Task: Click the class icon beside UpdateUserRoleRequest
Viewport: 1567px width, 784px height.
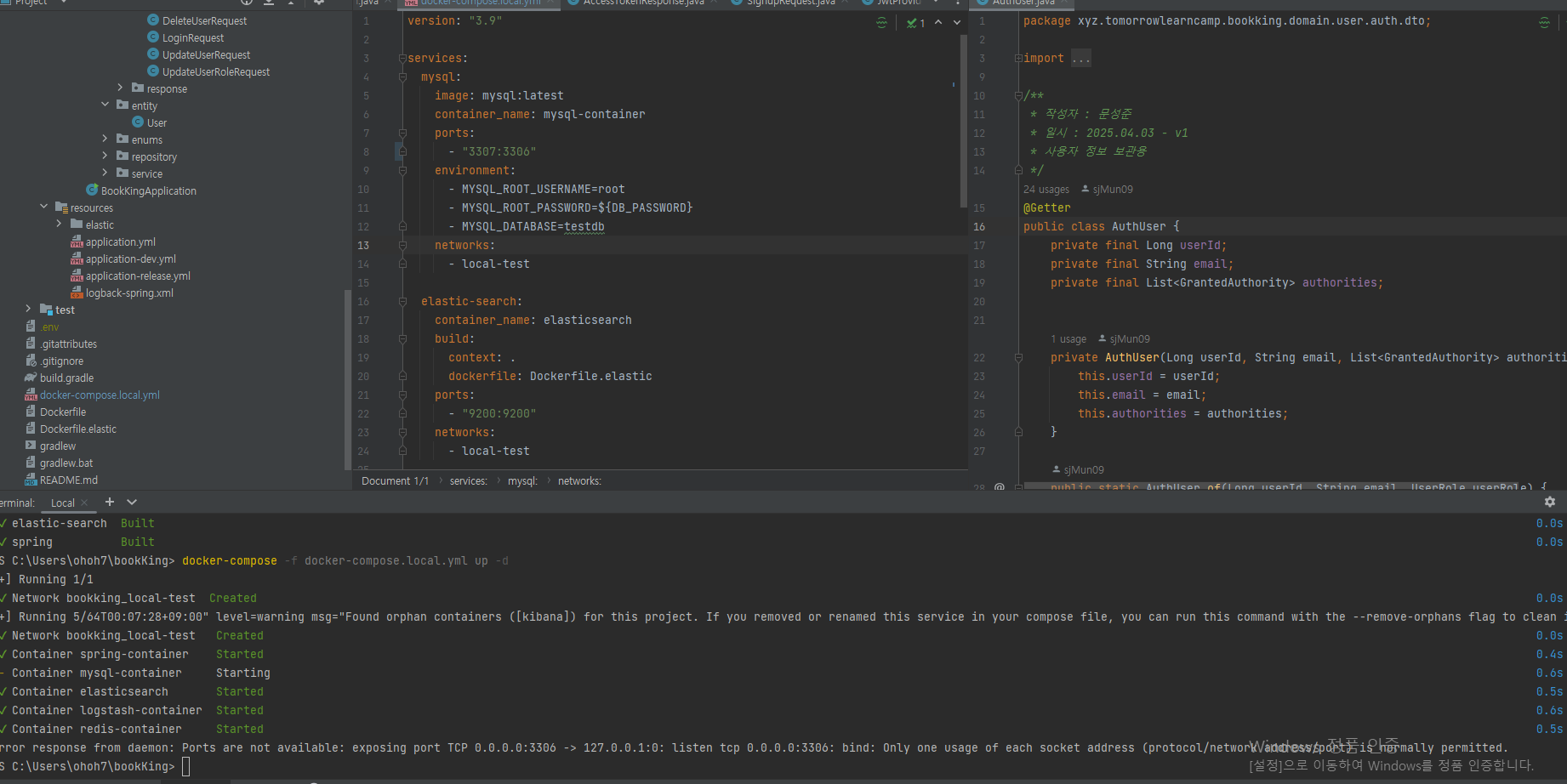Action: (x=153, y=71)
